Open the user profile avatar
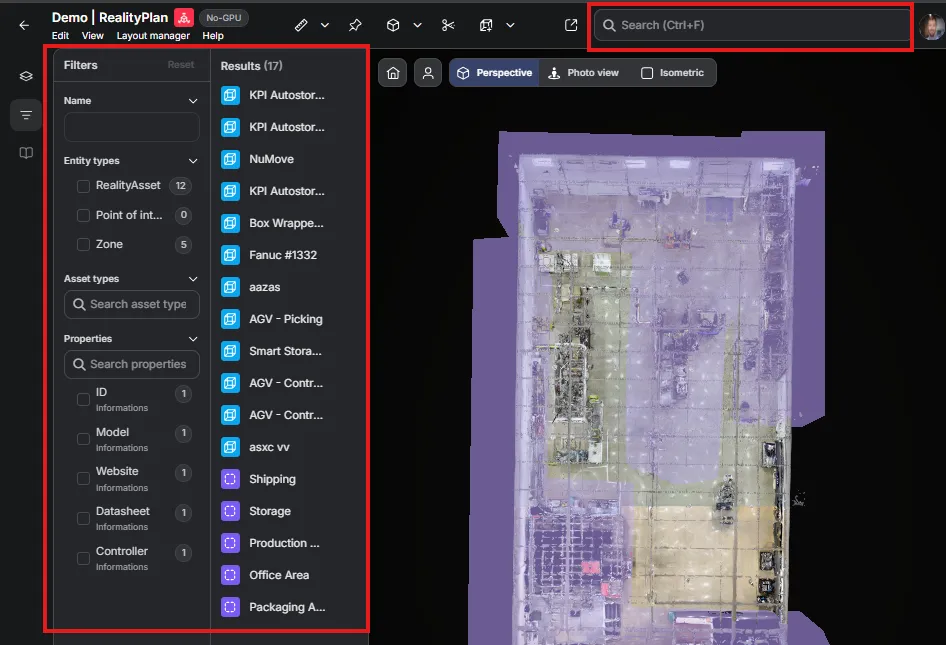Screen dimensions: 946x645 coord(932,26)
